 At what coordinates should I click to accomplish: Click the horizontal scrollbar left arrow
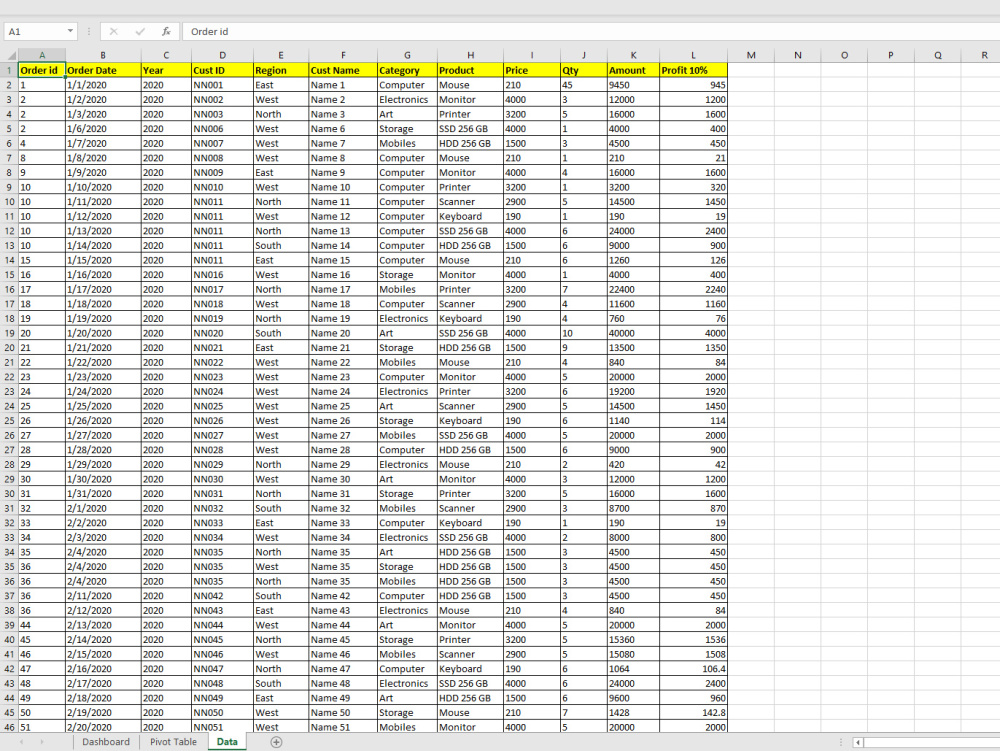tap(858, 742)
